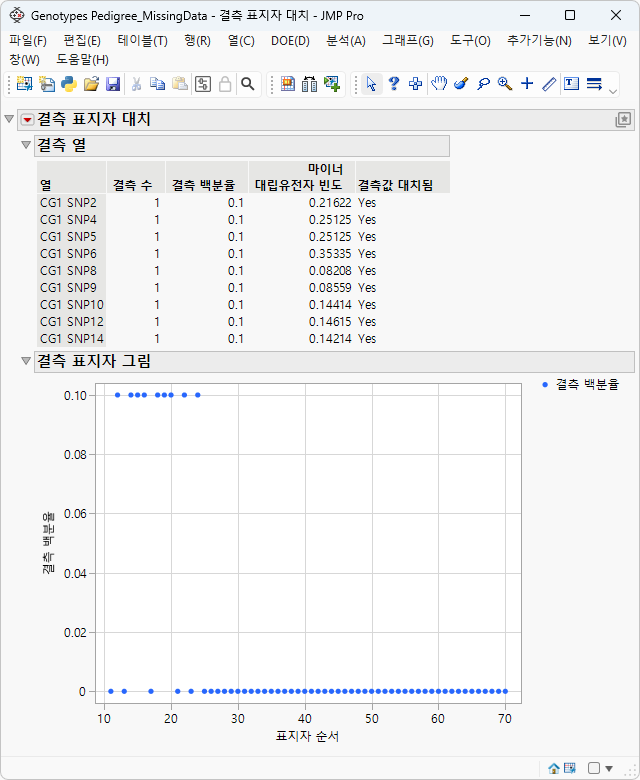640x780 pixels.
Task: Select the Help question mark tool
Action: (394, 84)
